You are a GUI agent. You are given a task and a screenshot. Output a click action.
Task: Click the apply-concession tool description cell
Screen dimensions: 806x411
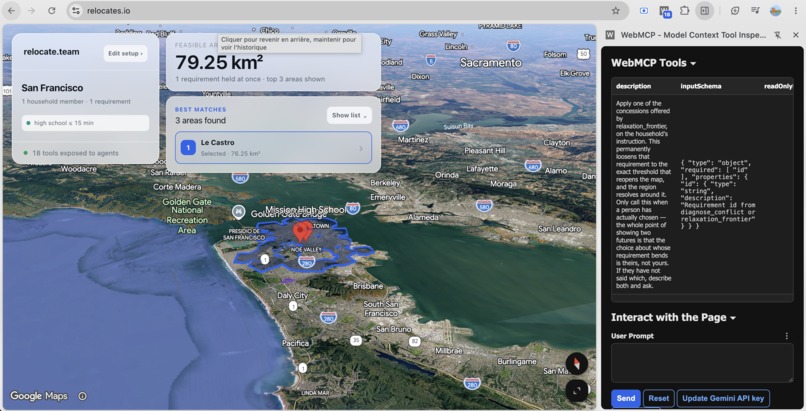[x=644, y=194]
